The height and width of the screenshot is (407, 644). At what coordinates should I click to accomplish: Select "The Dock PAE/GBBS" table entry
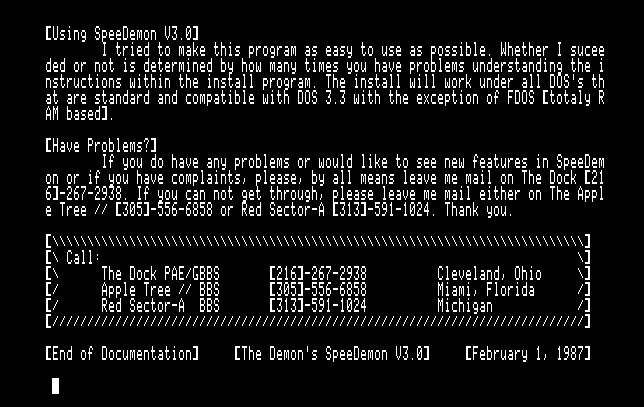tap(160, 273)
